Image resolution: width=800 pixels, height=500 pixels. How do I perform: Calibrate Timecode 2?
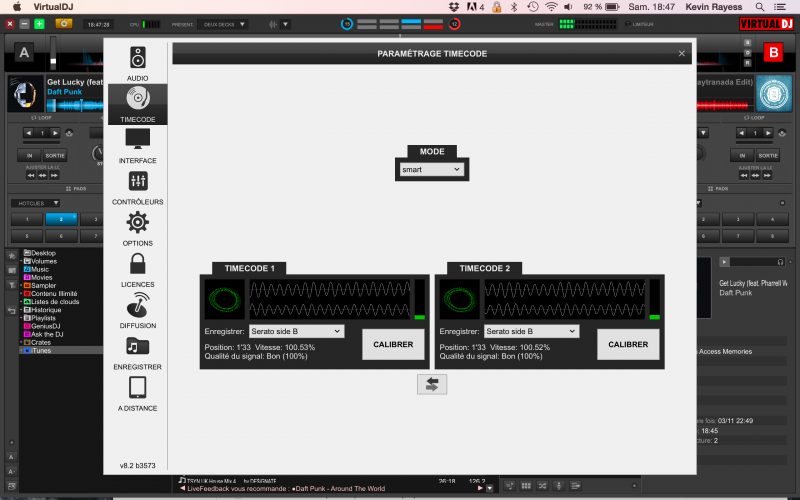[628, 344]
